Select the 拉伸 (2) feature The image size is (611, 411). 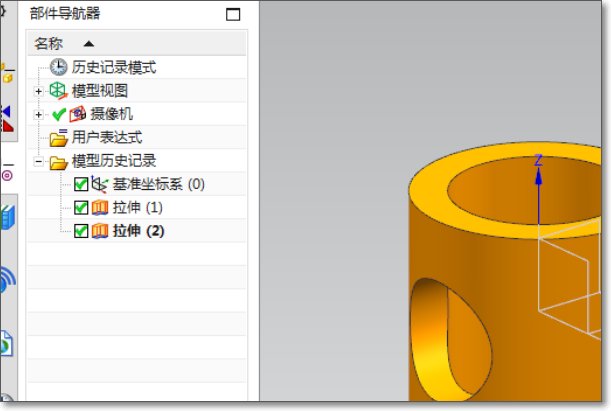[x=137, y=231]
